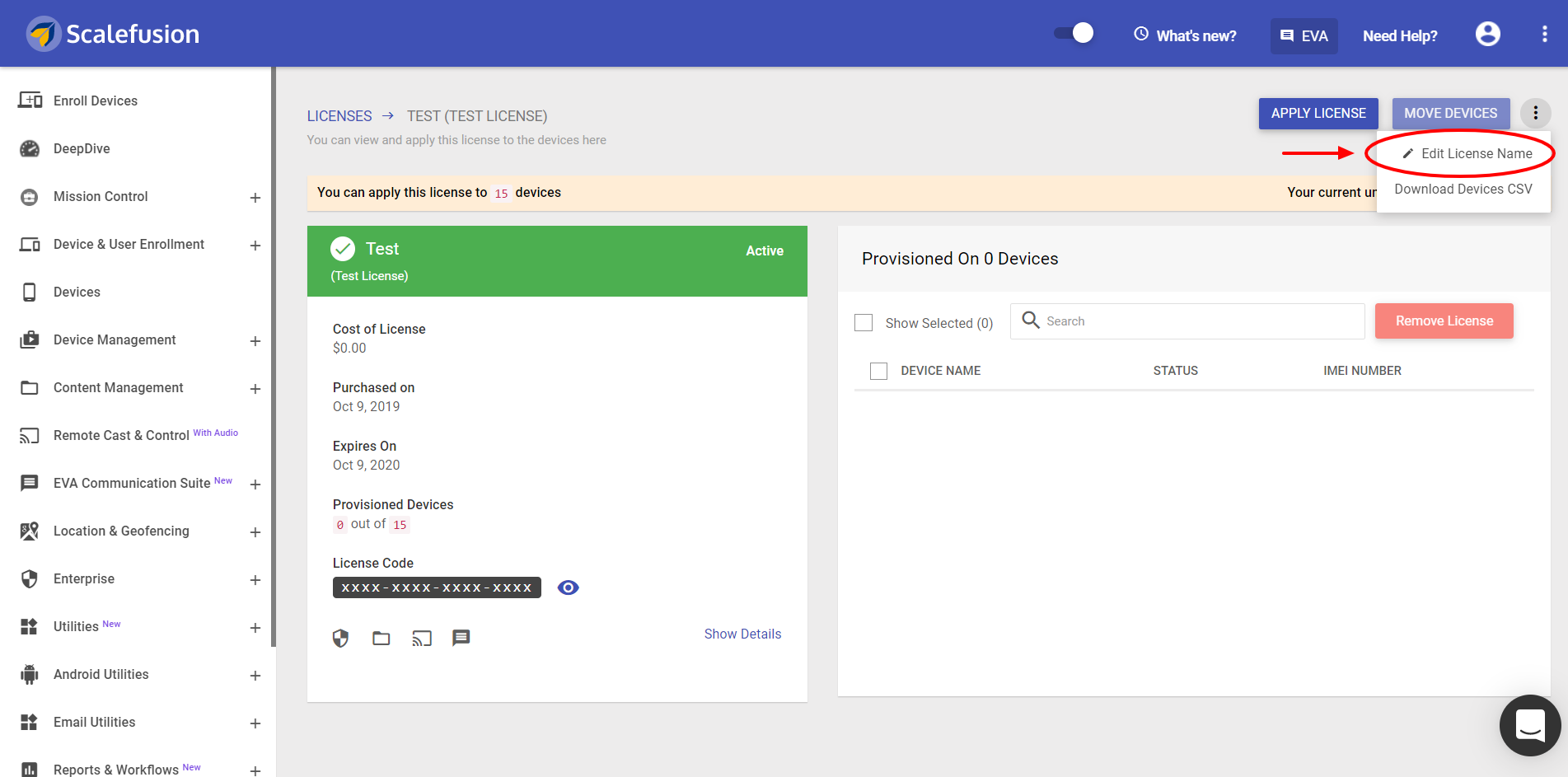The height and width of the screenshot is (777, 1568).
Task: Click the folder feature icon on license card
Action: click(x=381, y=638)
